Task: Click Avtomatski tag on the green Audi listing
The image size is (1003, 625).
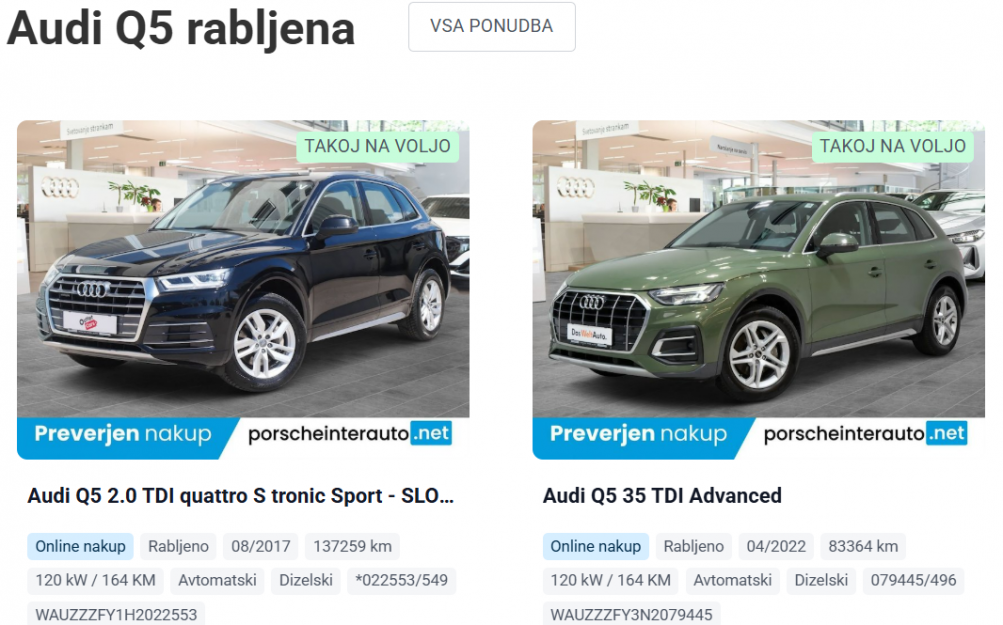Action: [732, 580]
